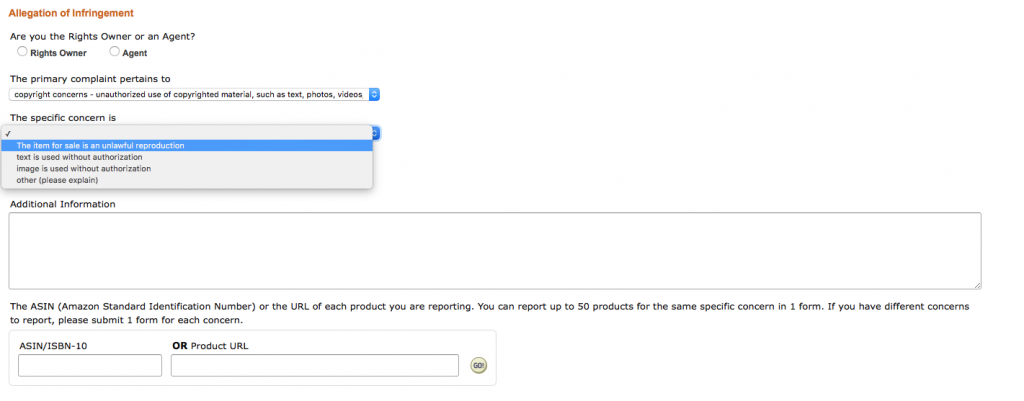Click the OR Product URL label
1024x401 pixels.
point(210,346)
